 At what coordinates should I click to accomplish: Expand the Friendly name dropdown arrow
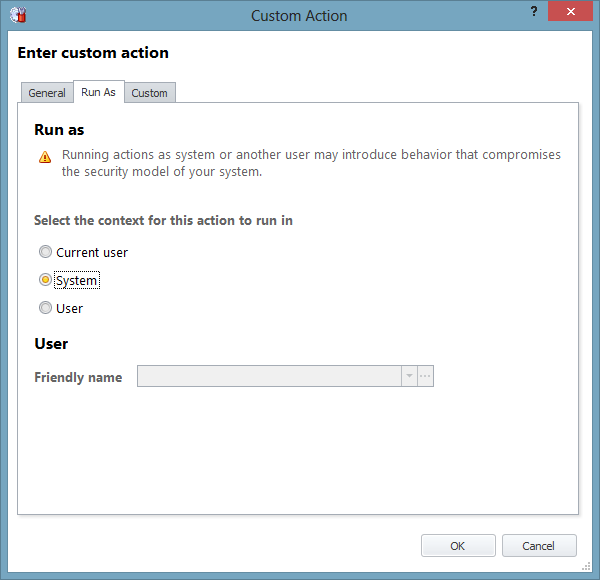[x=409, y=376]
